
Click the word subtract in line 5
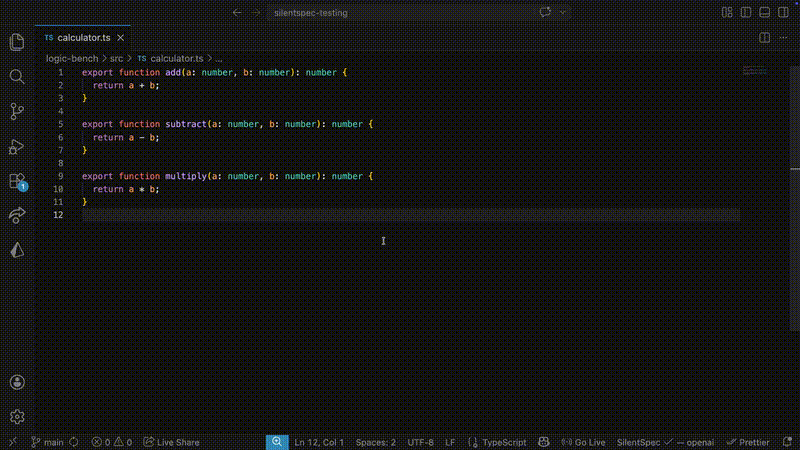(x=186, y=124)
